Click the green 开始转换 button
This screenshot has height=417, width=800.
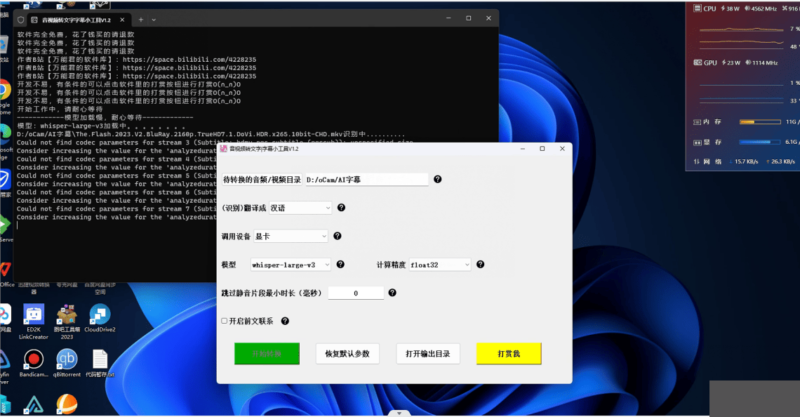click(267, 354)
